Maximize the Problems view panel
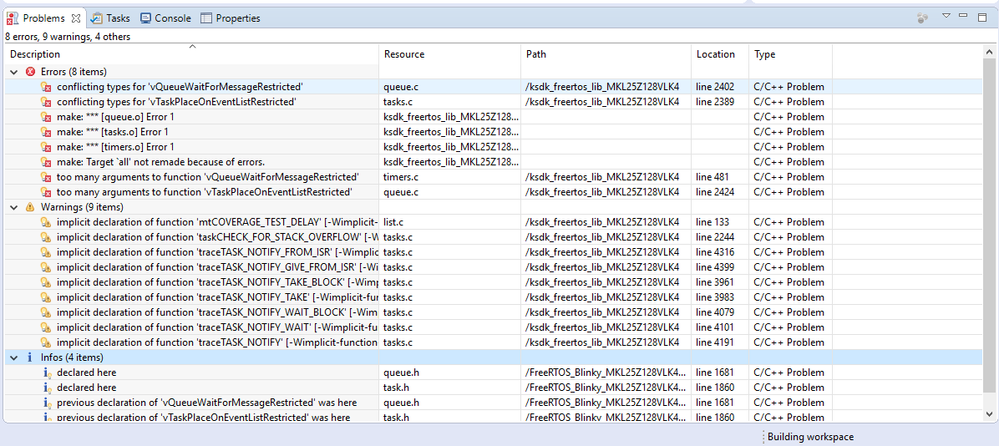Viewport: 999px width, 446px height. [x=985, y=16]
